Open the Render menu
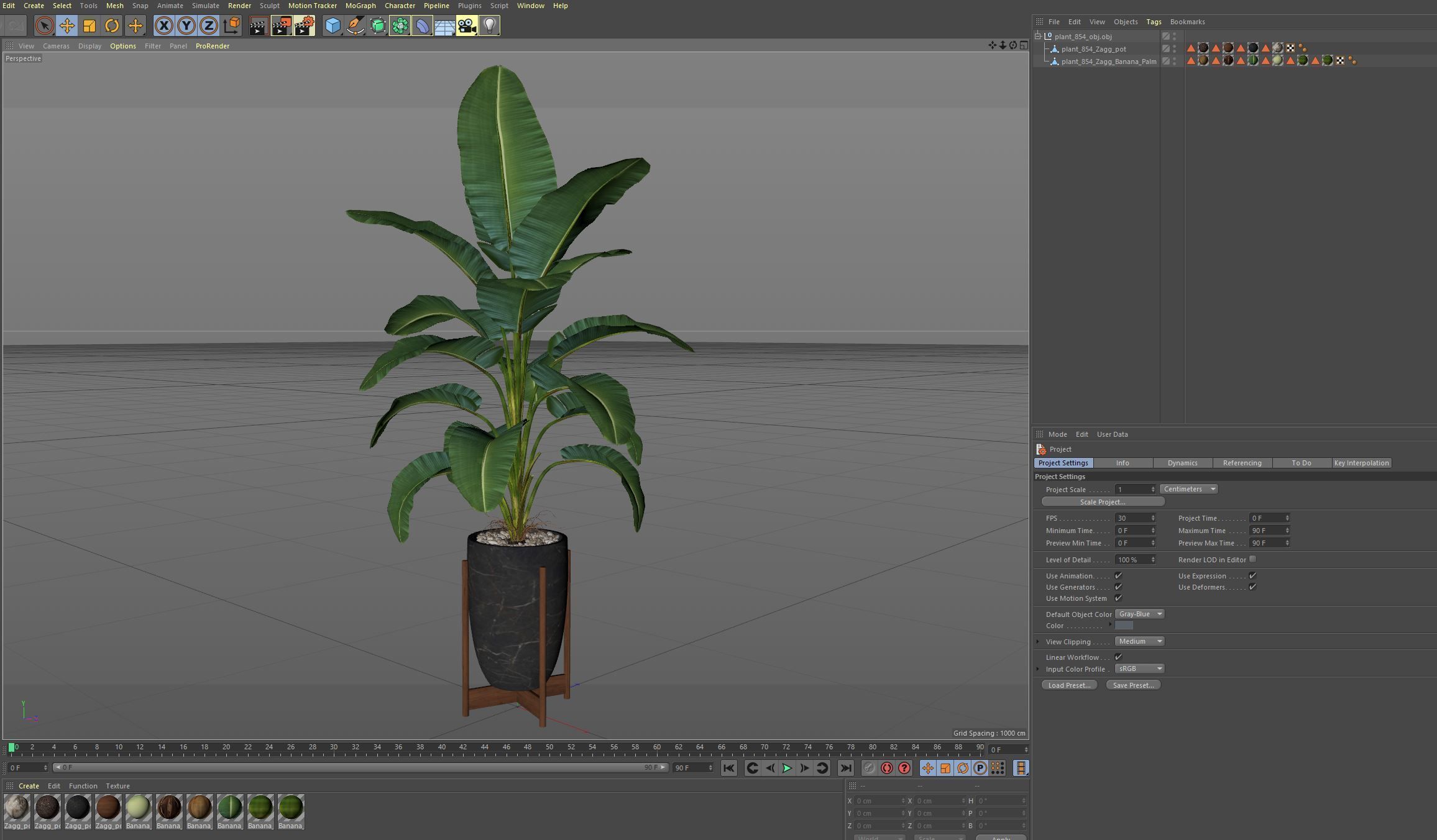The height and width of the screenshot is (840, 1437). pos(239,6)
